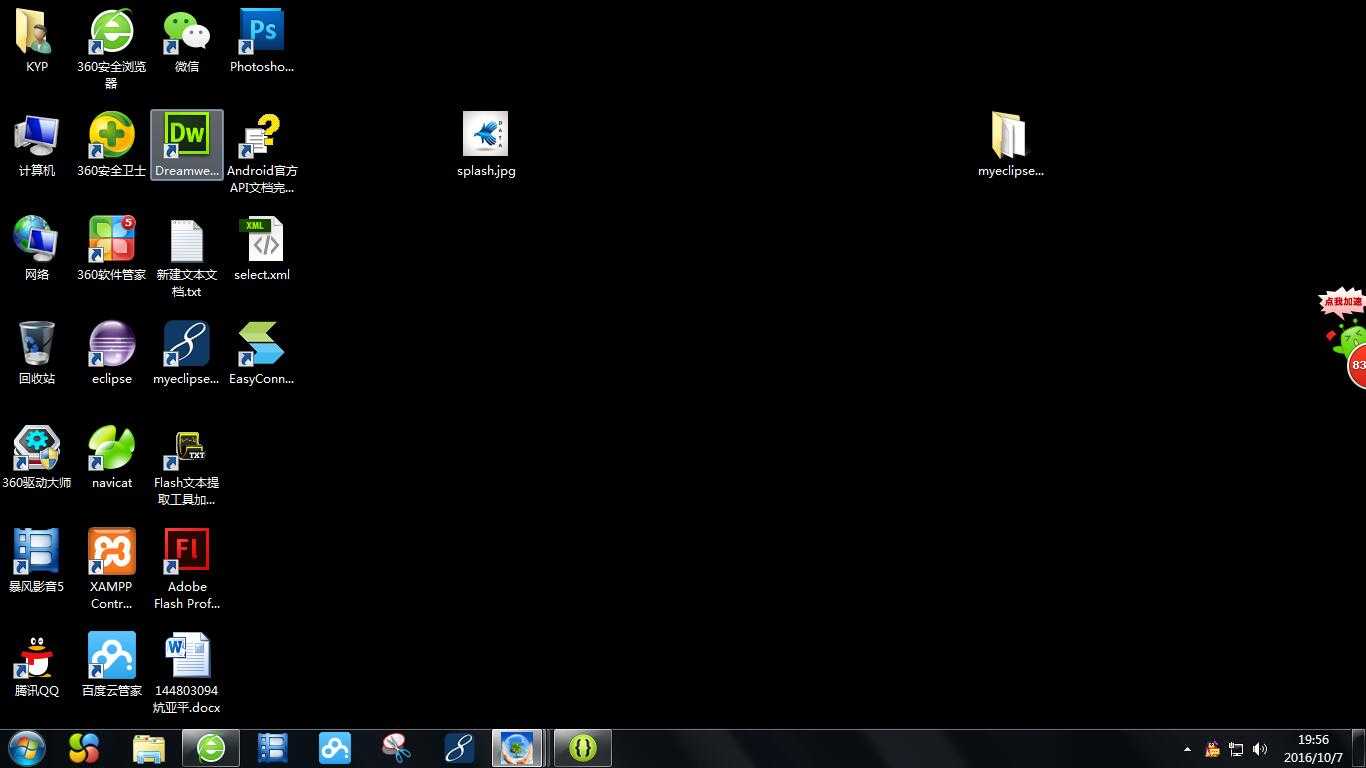Viewport: 1366px width, 768px height.
Task: Open the Windows Start menu
Action: 27,748
